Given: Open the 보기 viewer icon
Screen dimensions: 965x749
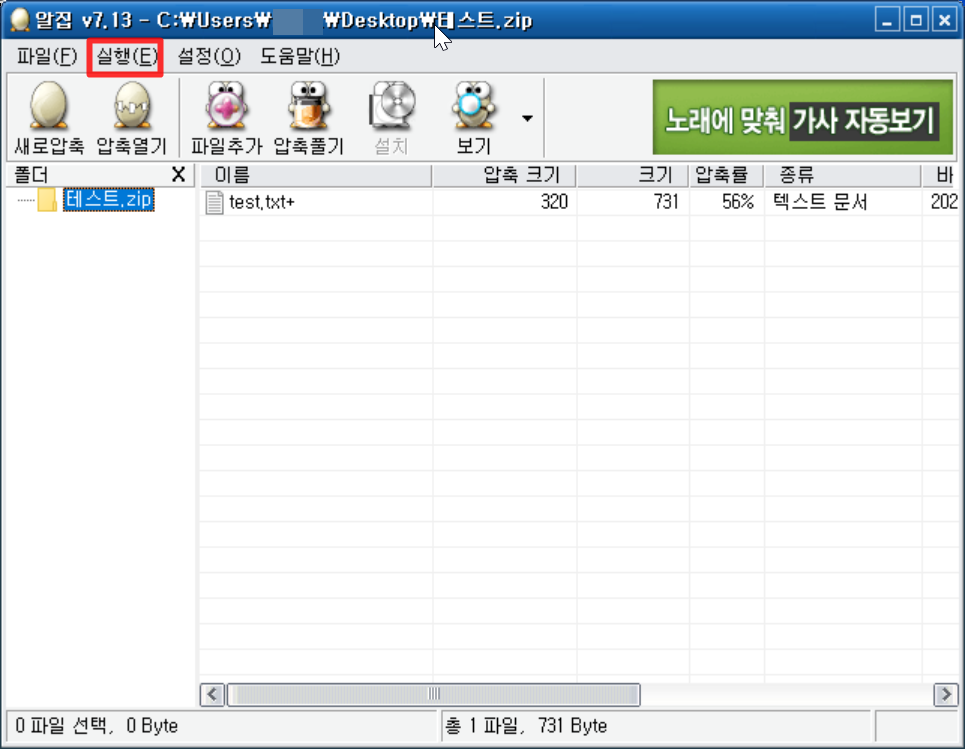Looking at the screenshot, I should click(x=473, y=106).
